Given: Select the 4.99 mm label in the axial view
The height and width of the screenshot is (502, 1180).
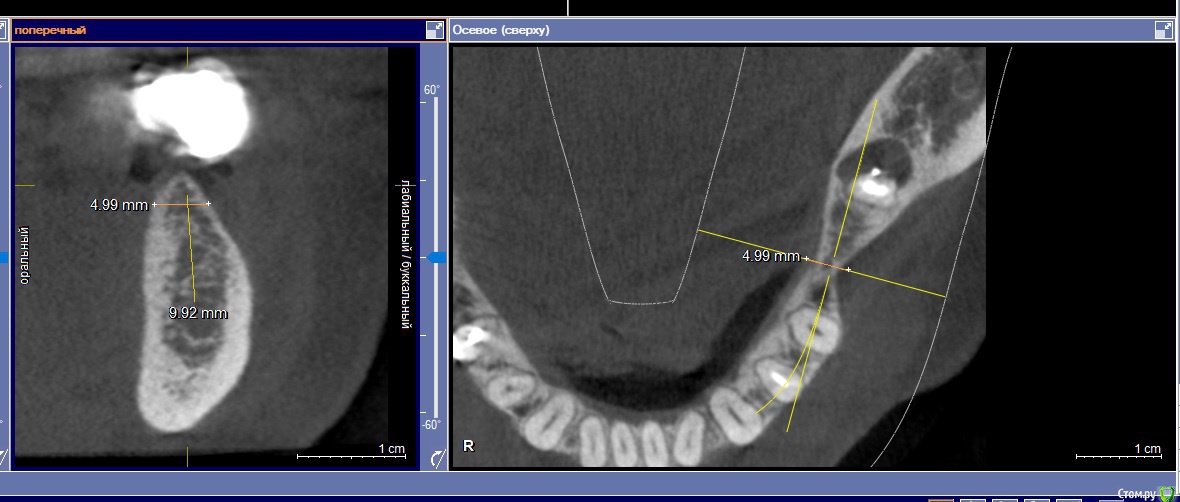Looking at the screenshot, I should click(770, 256).
